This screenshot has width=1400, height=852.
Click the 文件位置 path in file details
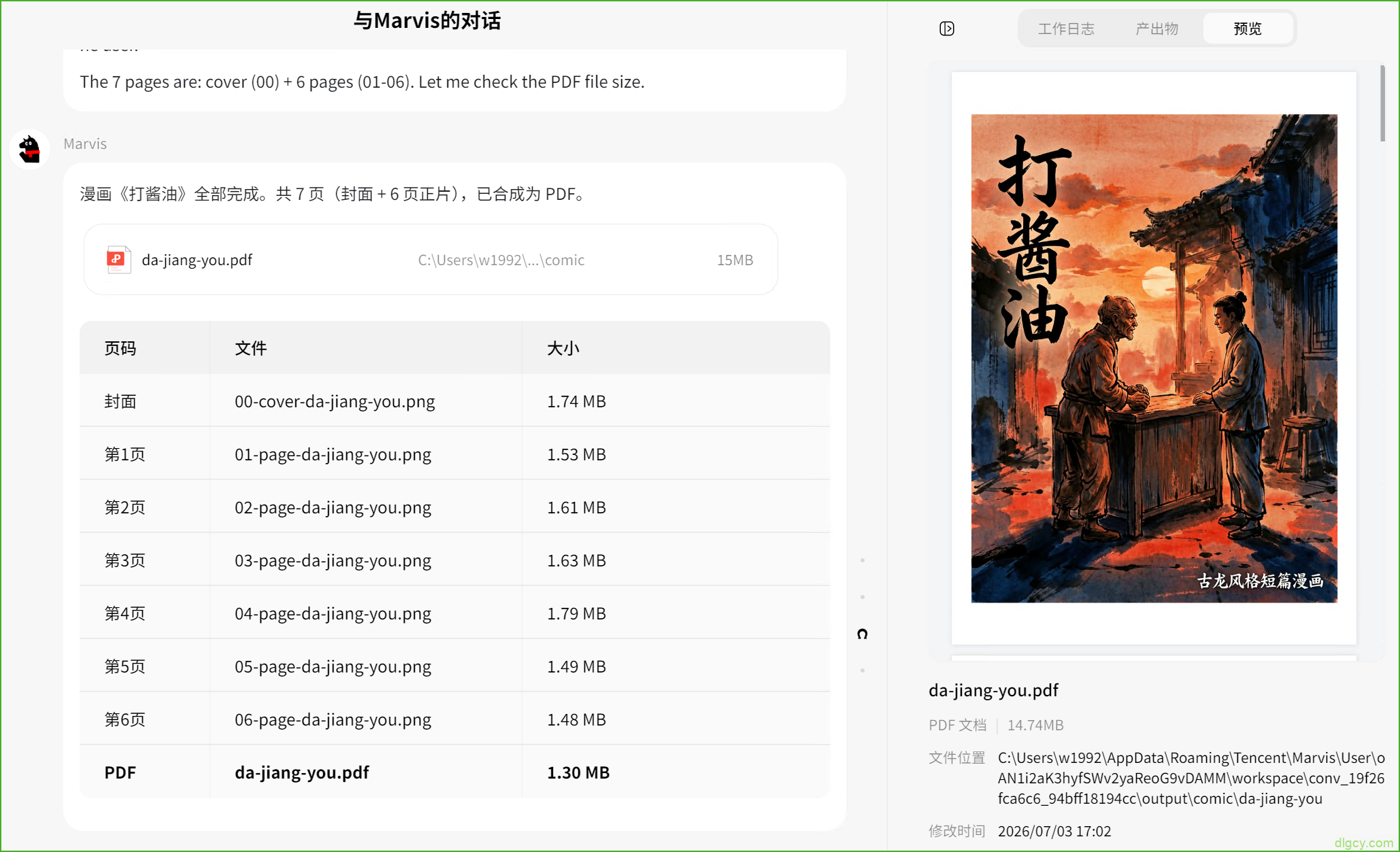[x=1190, y=778]
